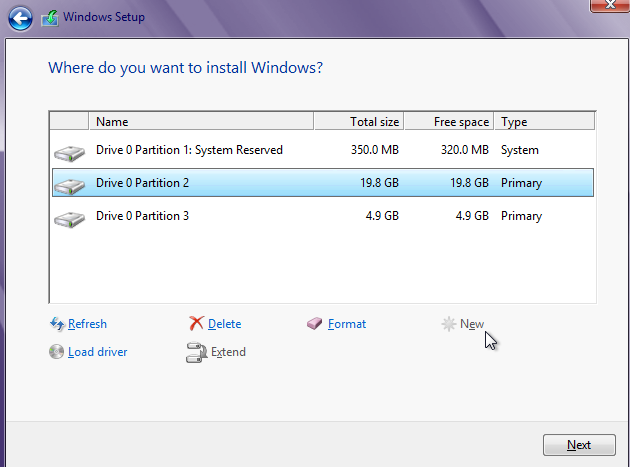Click the System type cell
This screenshot has width=630, height=467.
(x=520, y=150)
